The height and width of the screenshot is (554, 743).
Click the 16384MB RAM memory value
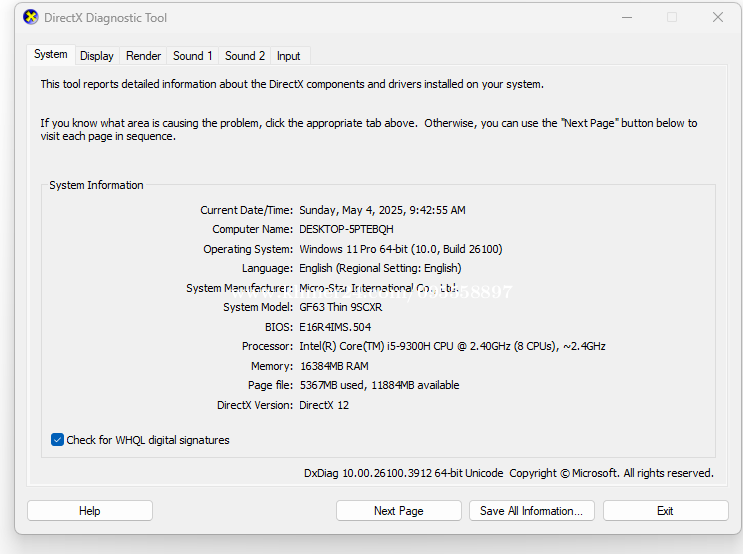(334, 366)
